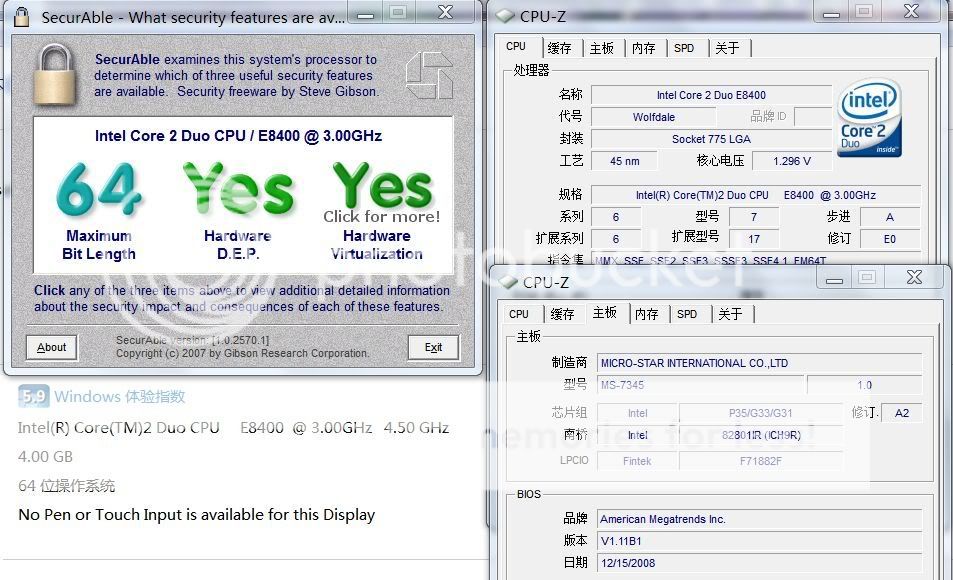The height and width of the screenshot is (580, 953).
Task: Click the big 64 Maximum Bit Length item
Action: point(99,210)
